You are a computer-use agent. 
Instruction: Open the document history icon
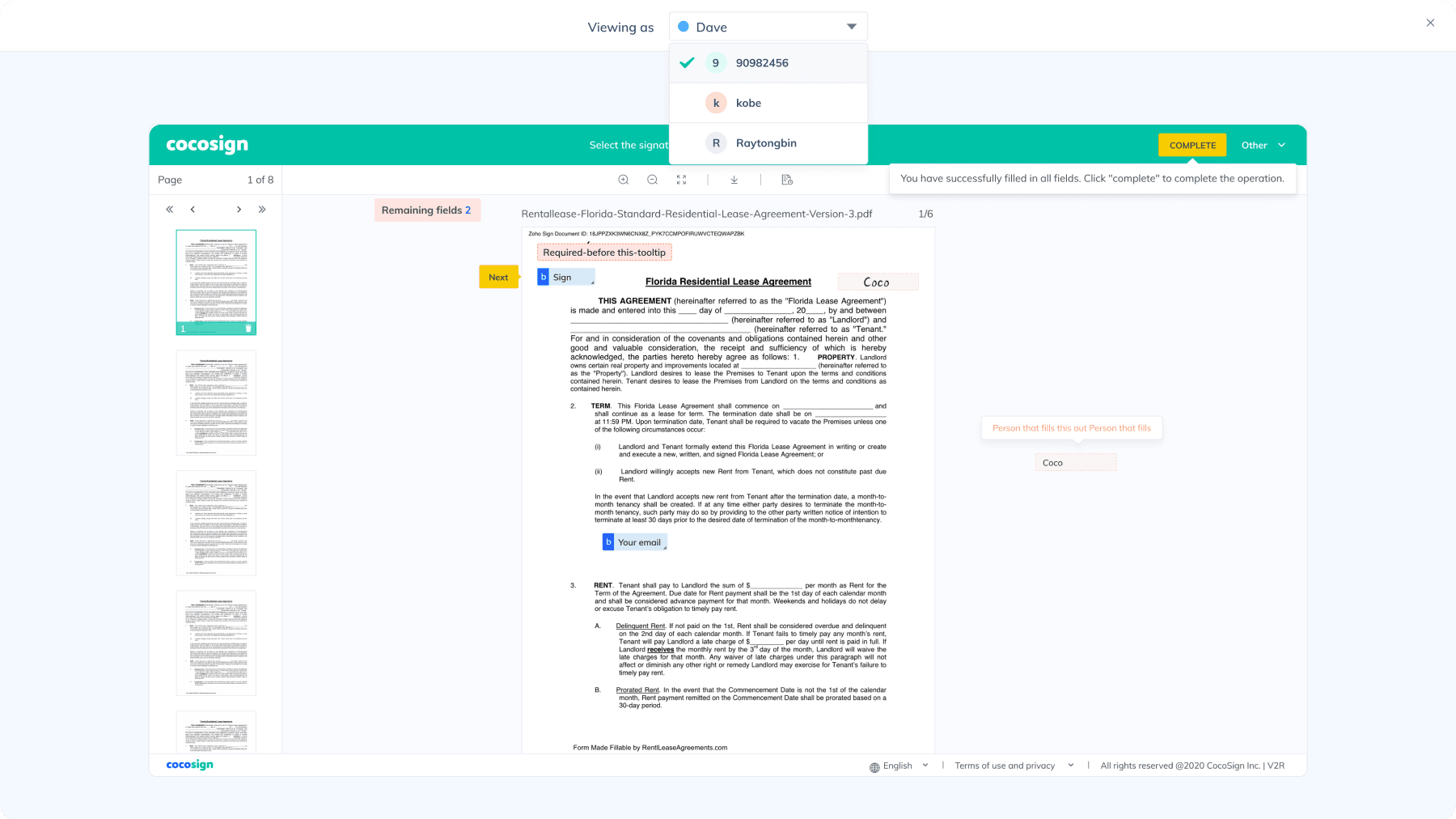(x=786, y=179)
